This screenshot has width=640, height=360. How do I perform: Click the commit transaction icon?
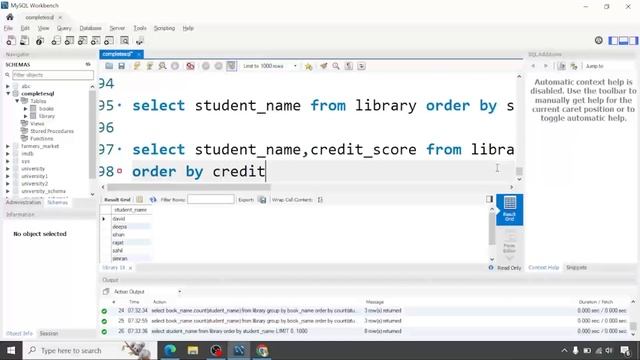(x=206, y=66)
